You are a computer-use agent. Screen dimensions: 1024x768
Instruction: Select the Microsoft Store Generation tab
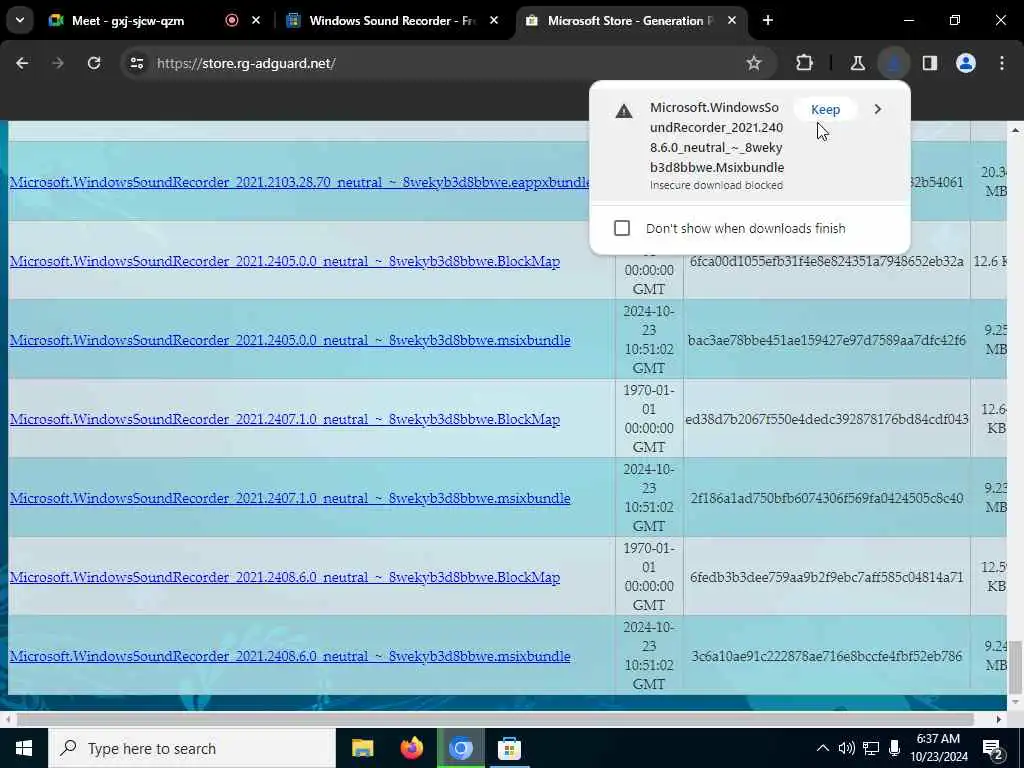pos(630,20)
